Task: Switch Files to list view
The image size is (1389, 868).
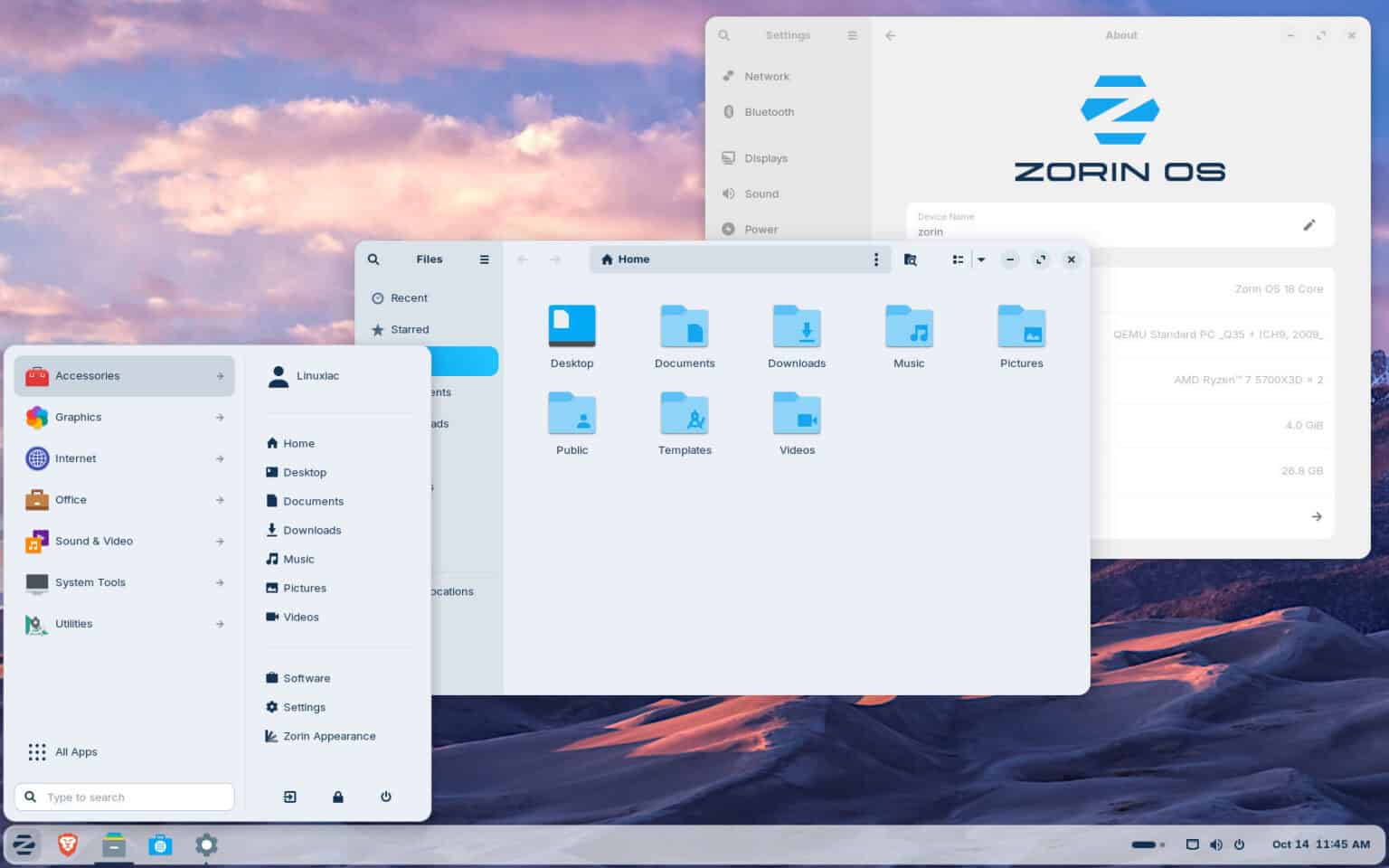Action: (x=958, y=259)
